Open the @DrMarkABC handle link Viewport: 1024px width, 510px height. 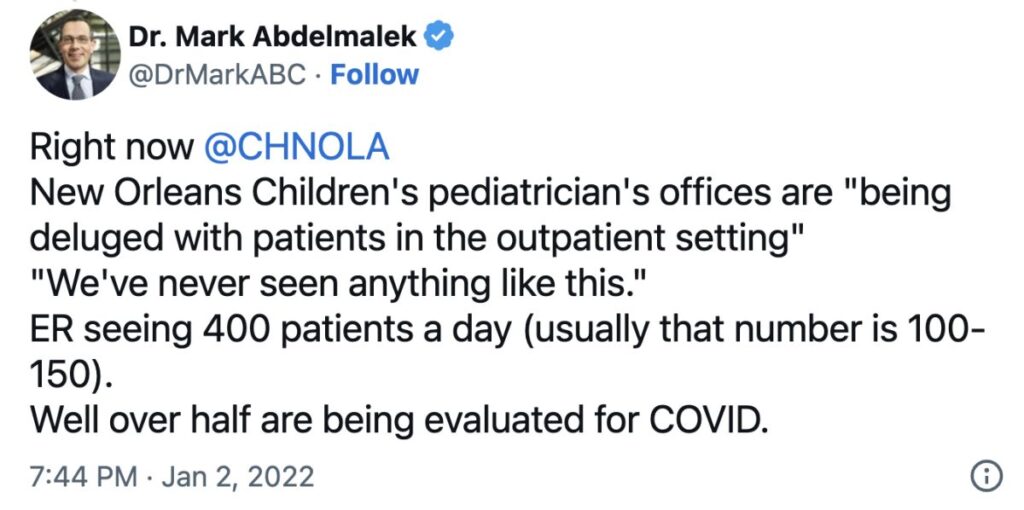click(217, 76)
